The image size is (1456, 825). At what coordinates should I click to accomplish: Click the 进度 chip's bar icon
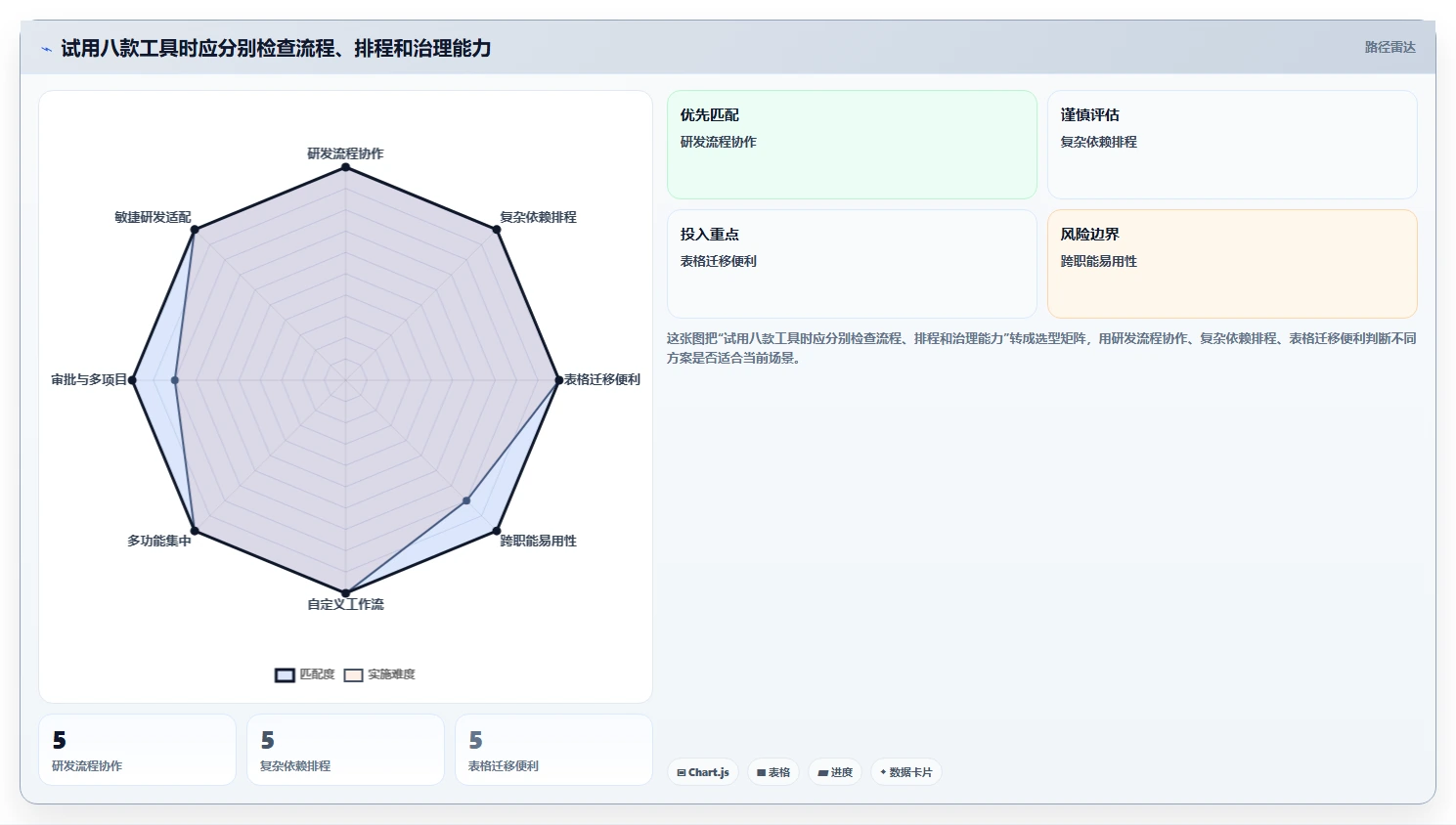[823, 772]
